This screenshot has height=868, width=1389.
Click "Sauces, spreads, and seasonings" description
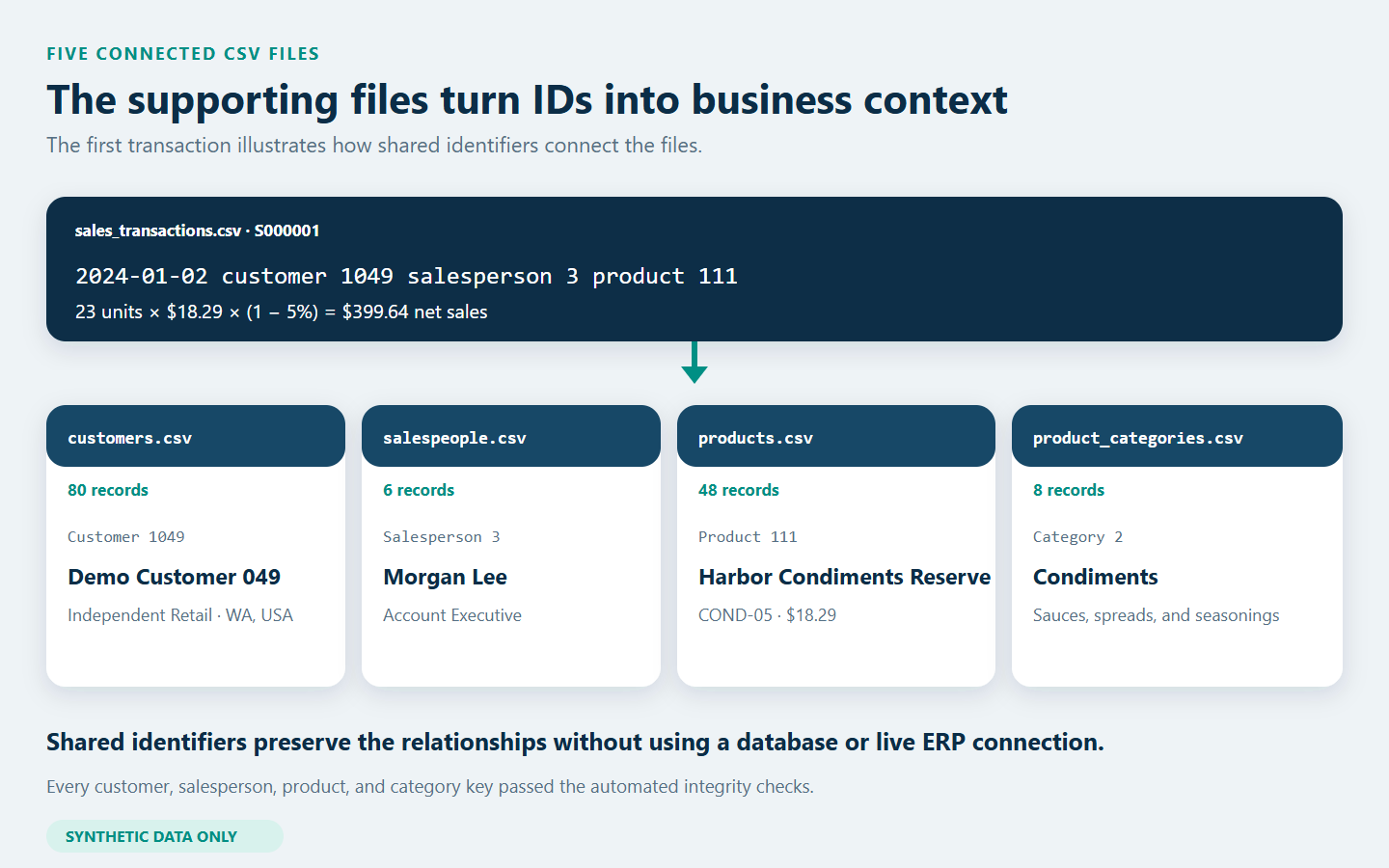[x=1157, y=615]
